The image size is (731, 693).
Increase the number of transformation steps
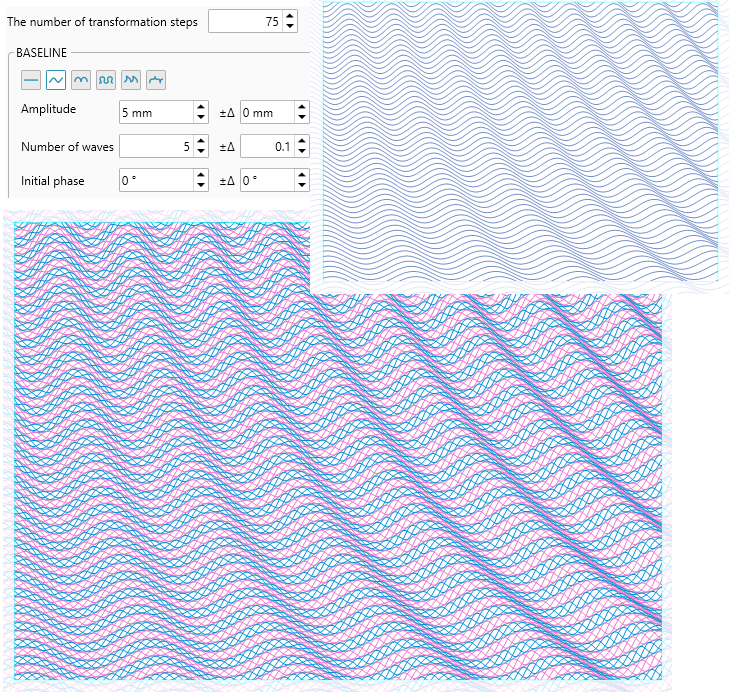290,16
